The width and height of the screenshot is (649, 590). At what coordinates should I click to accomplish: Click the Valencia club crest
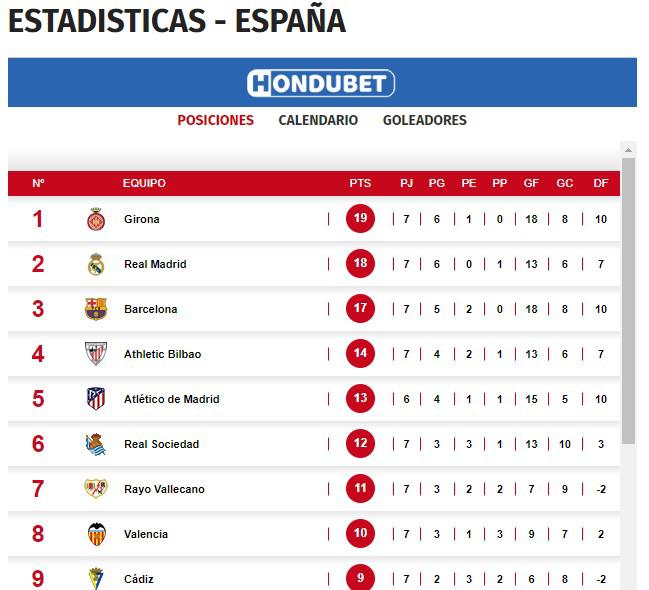pyautogui.click(x=96, y=534)
